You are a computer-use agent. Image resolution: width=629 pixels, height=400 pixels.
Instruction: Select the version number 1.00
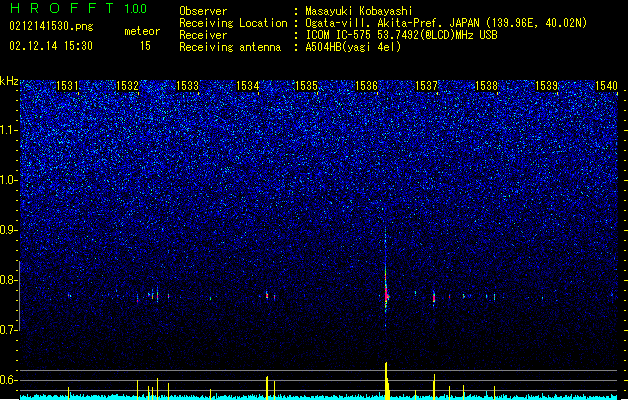pos(136,9)
